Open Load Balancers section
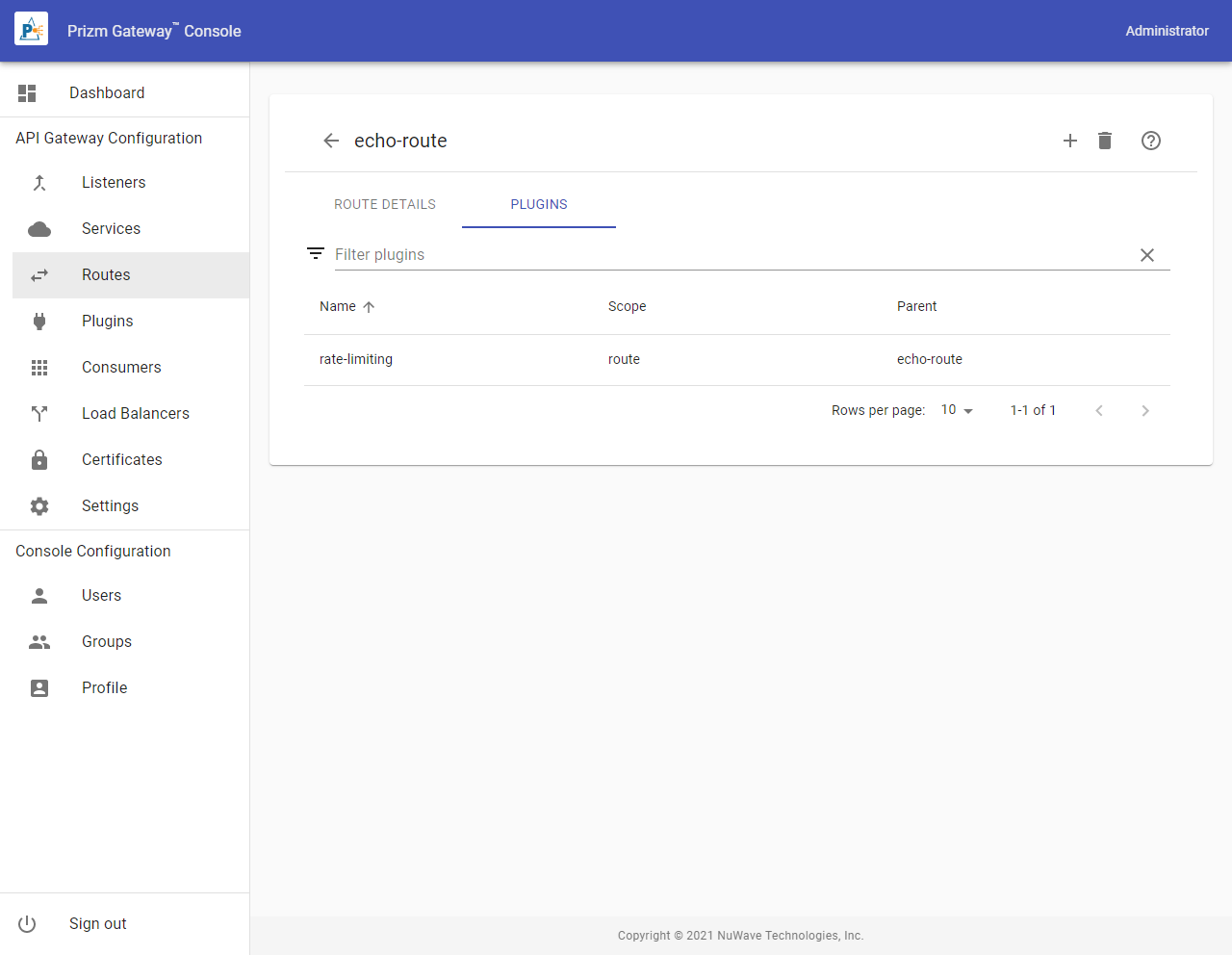This screenshot has width=1232, height=955. (135, 413)
